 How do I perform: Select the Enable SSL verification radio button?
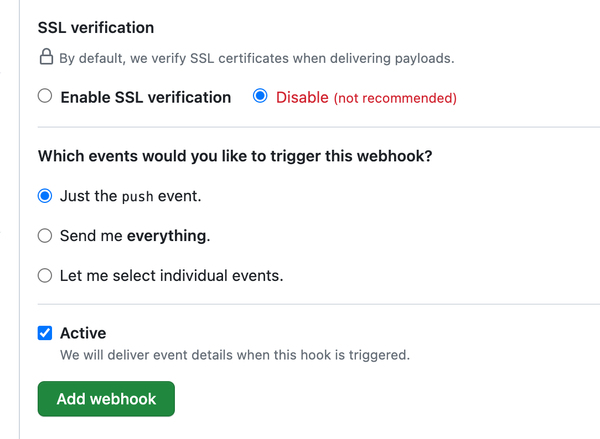(x=45, y=97)
